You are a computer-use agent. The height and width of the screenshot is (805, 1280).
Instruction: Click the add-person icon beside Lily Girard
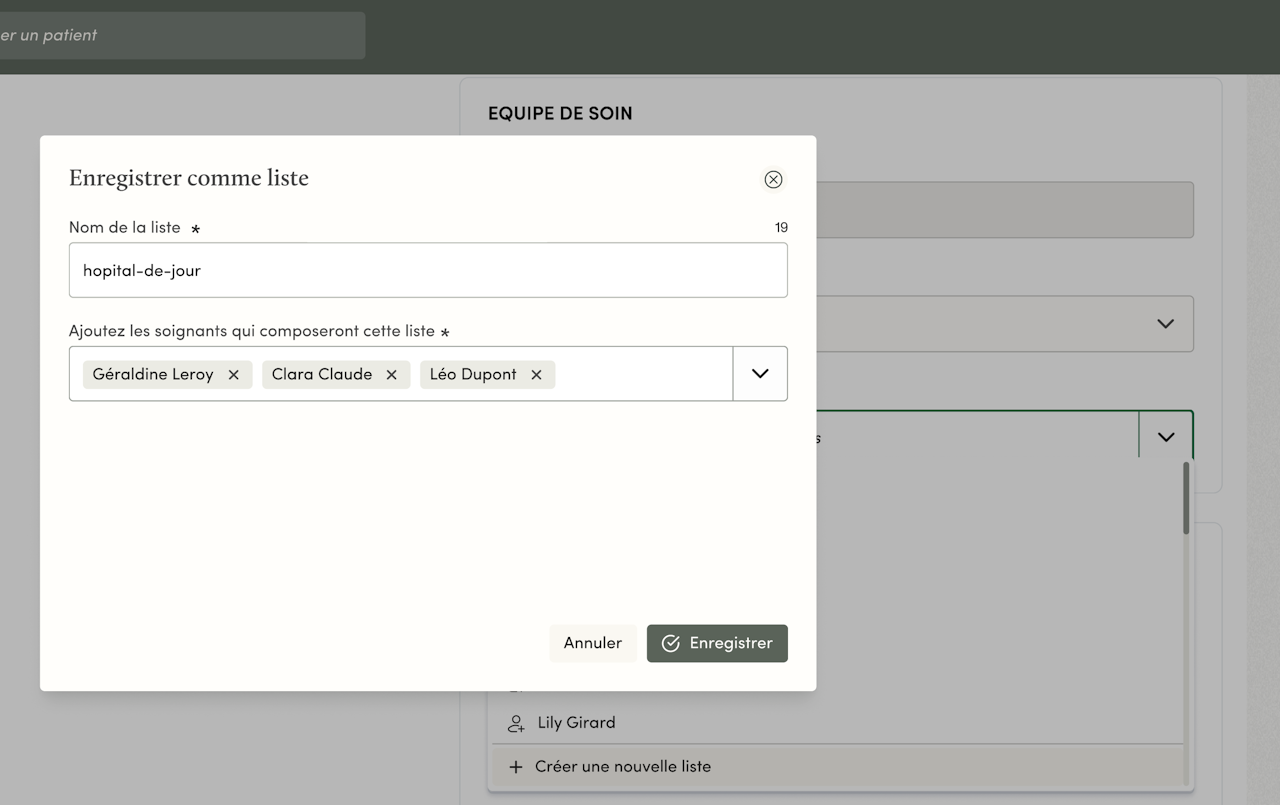(516, 722)
